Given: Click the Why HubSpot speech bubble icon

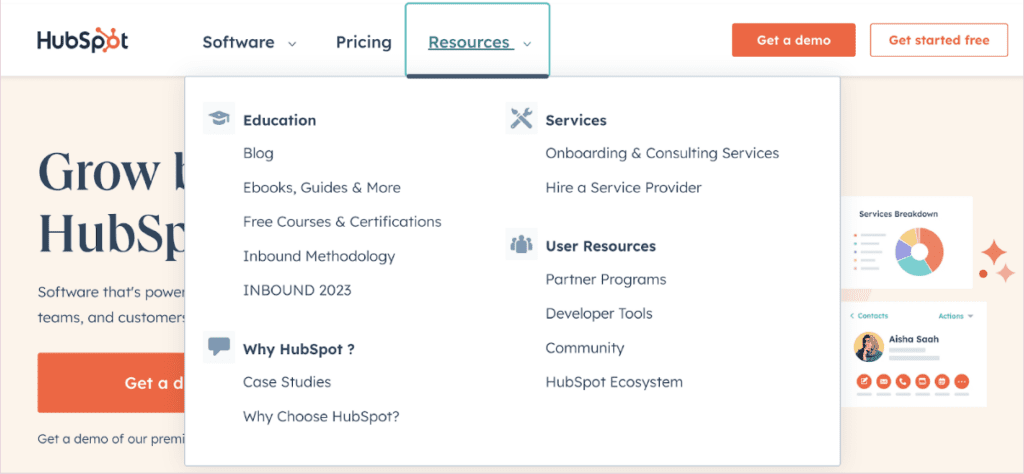Looking at the screenshot, I should 219,347.
